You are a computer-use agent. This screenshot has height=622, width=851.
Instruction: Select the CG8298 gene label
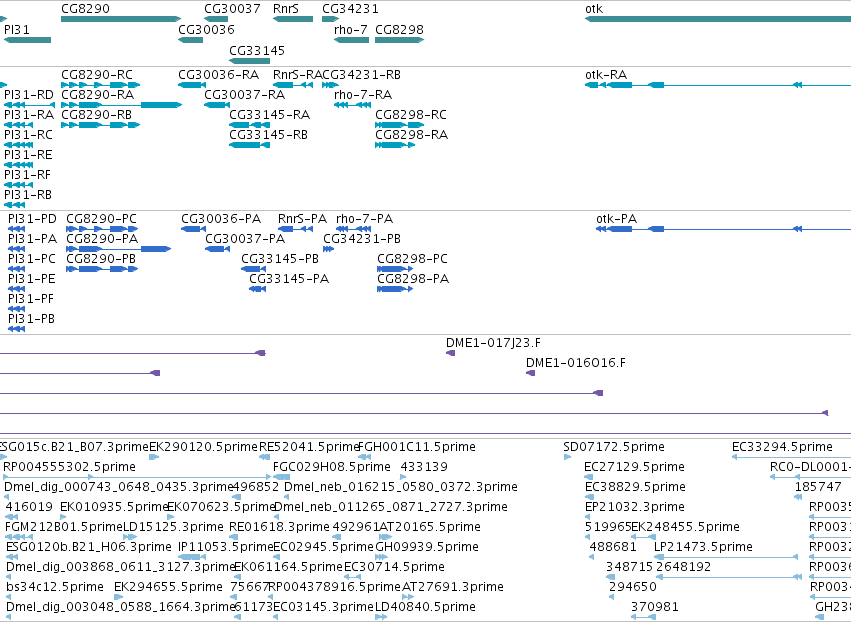pyautogui.click(x=399, y=29)
